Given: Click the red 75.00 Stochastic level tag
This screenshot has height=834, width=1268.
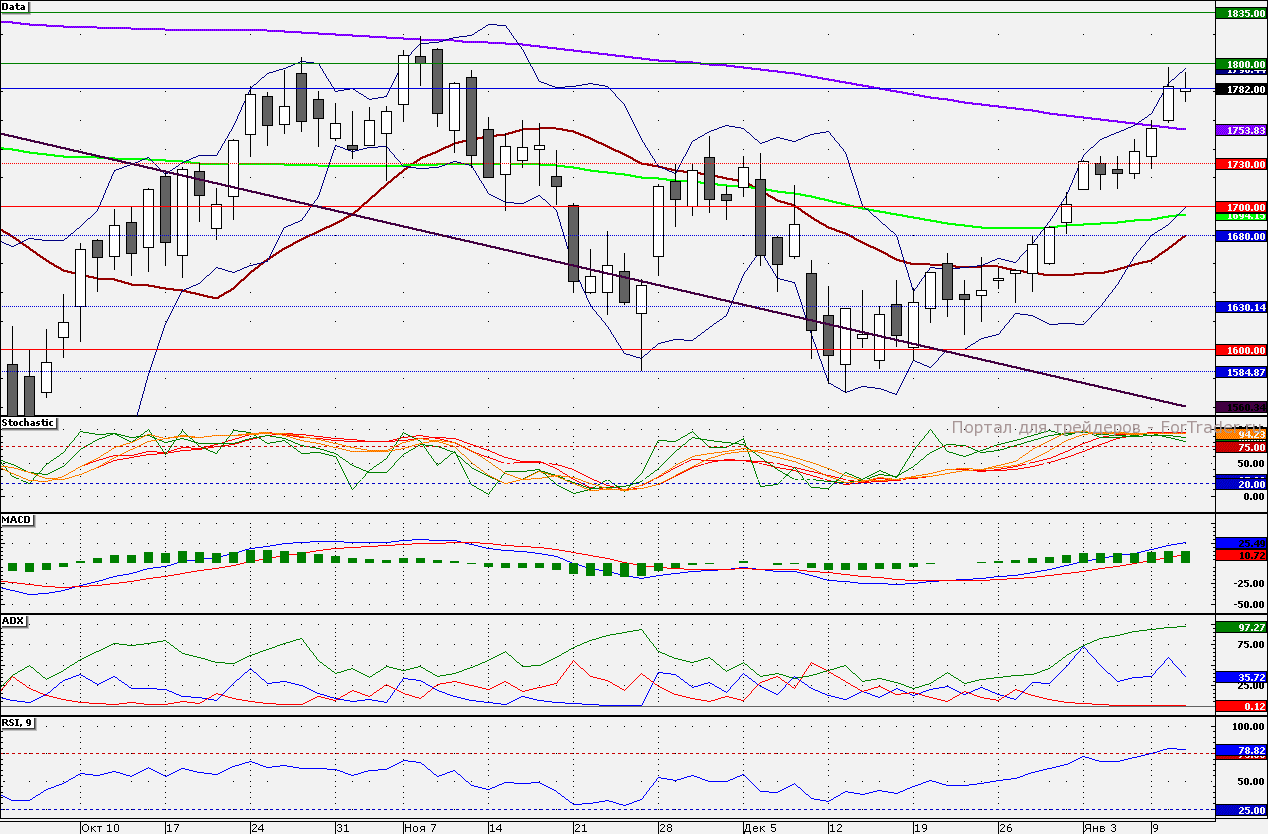Looking at the screenshot, I should click(1241, 447).
